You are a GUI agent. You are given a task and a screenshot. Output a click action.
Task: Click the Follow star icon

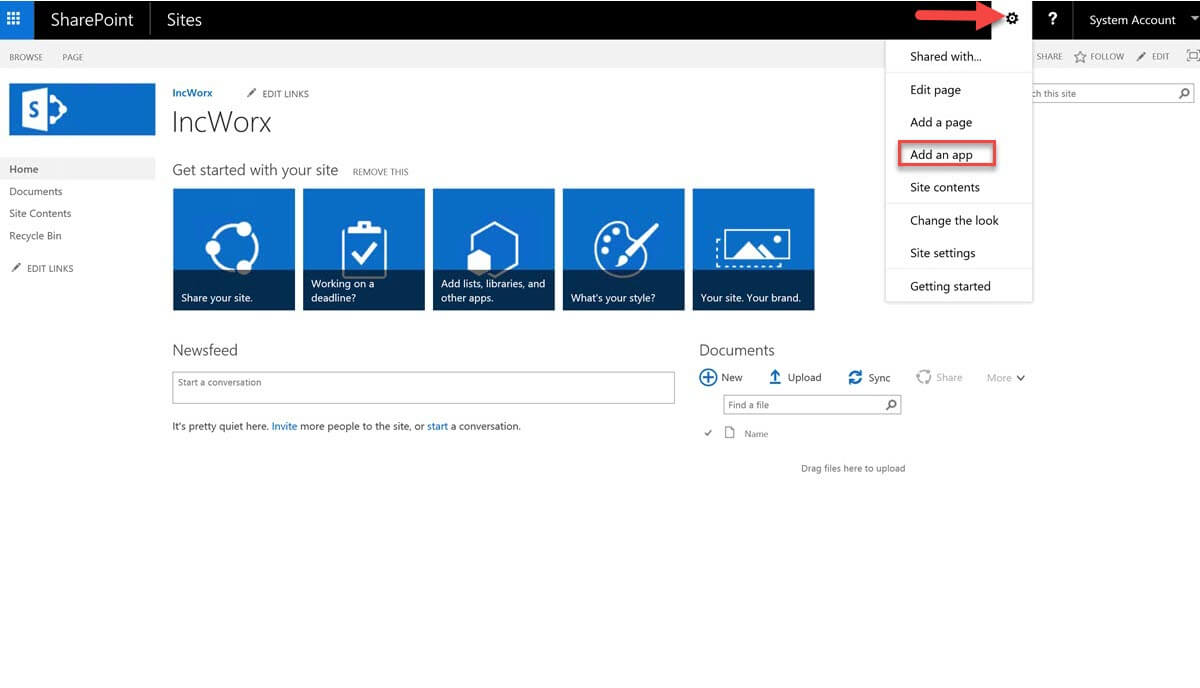pyautogui.click(x=1080, y=57)
